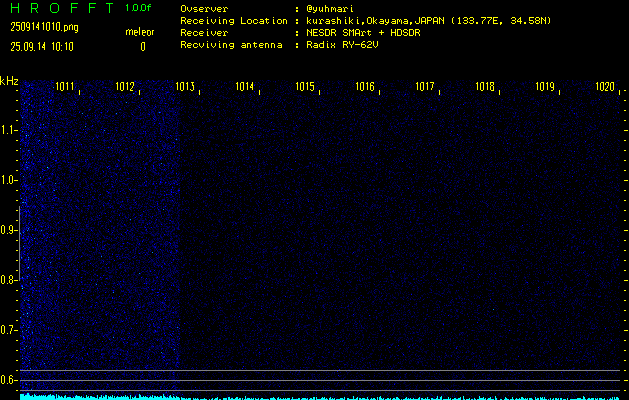Click the 0.9 kHz axis label
The image size is (629, 400).
tap(7, 230)
